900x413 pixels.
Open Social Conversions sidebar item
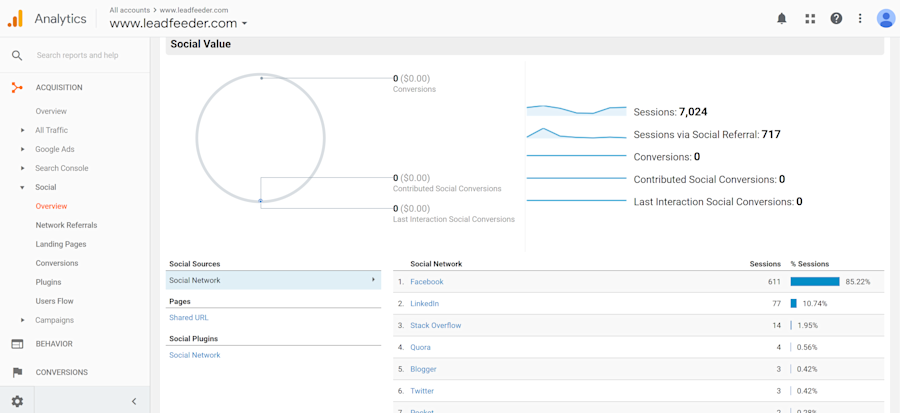click(x=57, y=263)
